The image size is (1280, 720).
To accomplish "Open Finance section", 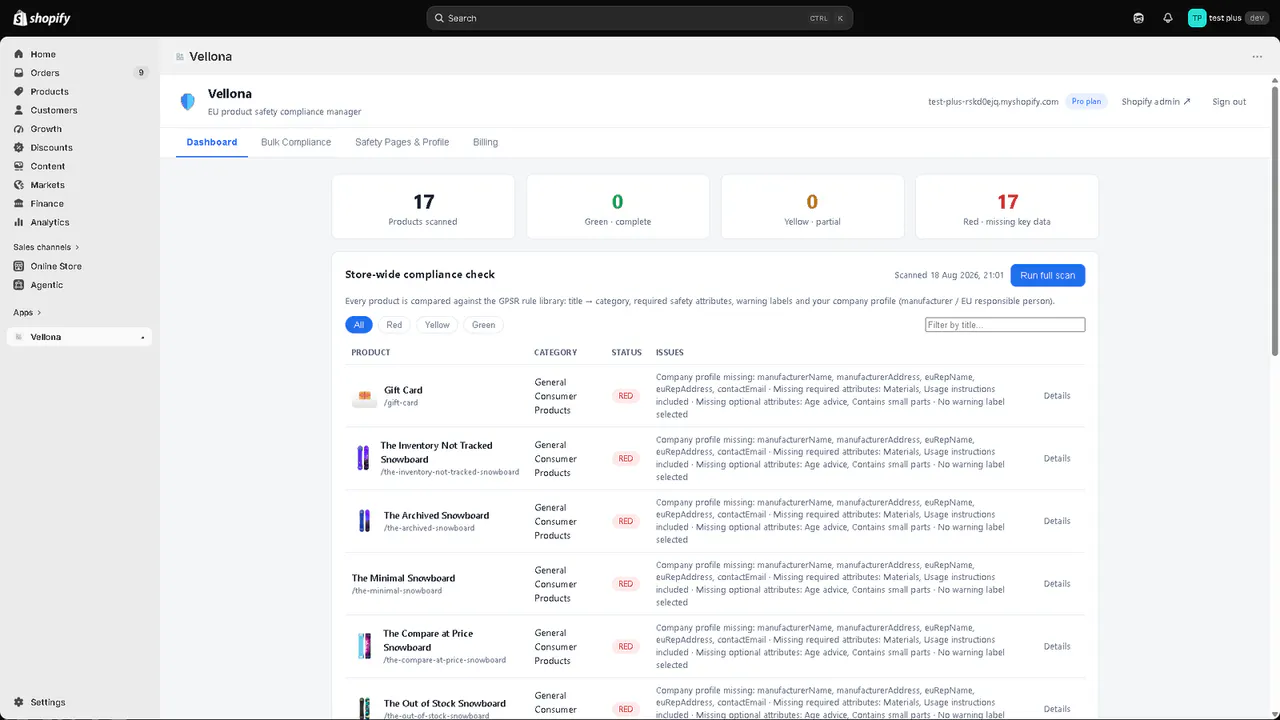I will click(x=47, y=203).
